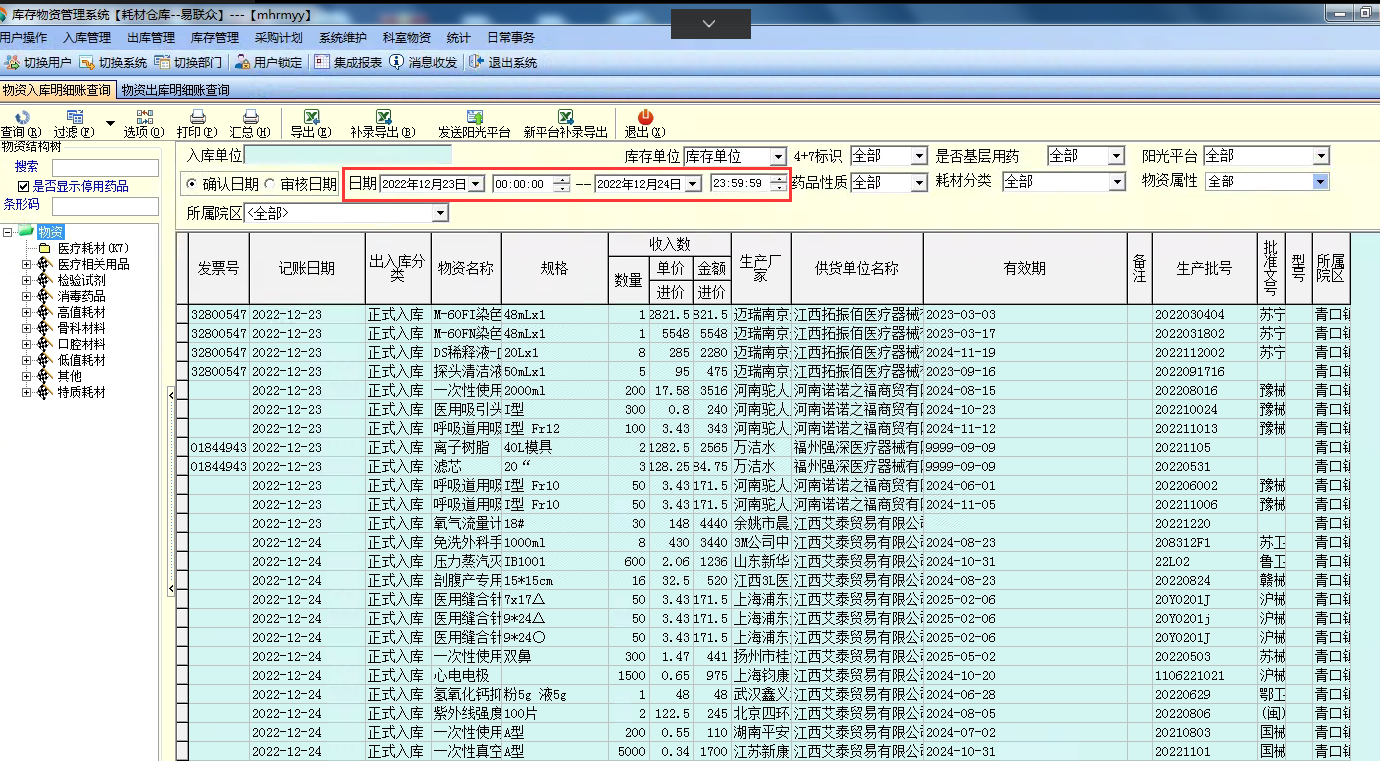The height and width of the screenshot is (761, 1380).
Task: Open the 库存单位 dropdown
Action: (x=778, y=157)
